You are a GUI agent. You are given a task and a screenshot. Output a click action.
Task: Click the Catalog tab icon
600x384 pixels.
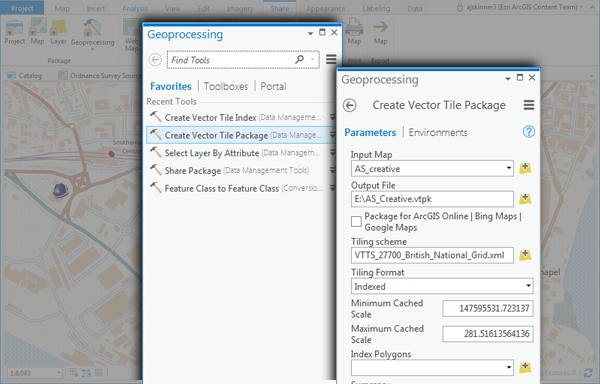11,75
